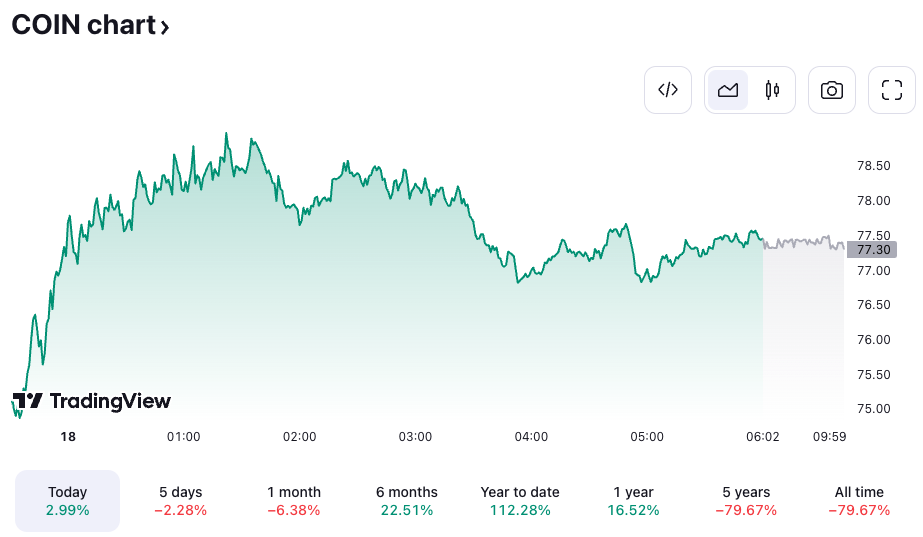Switch to candlestick chart style
The image size is (923, 537).
[x=772, y=90]
